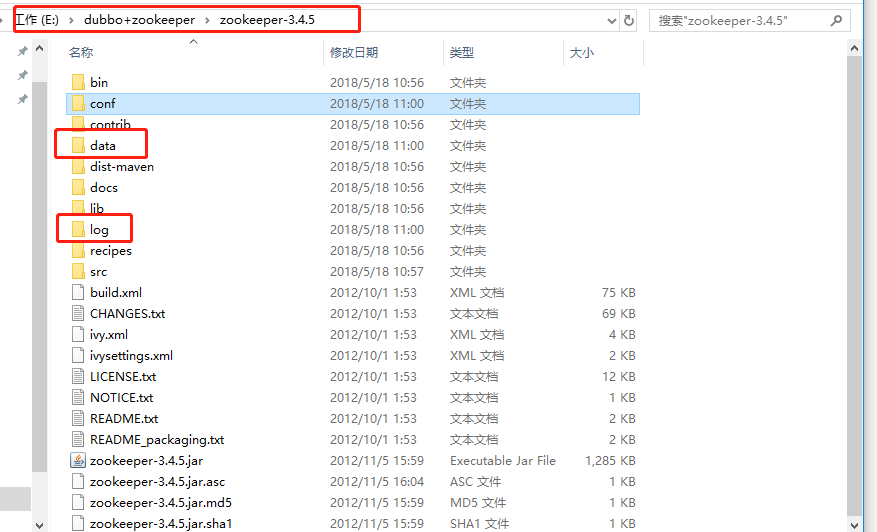Click the search zookeeper-3.4.5 input box
This screenshot has height=532, width=877.
(749, 21)
